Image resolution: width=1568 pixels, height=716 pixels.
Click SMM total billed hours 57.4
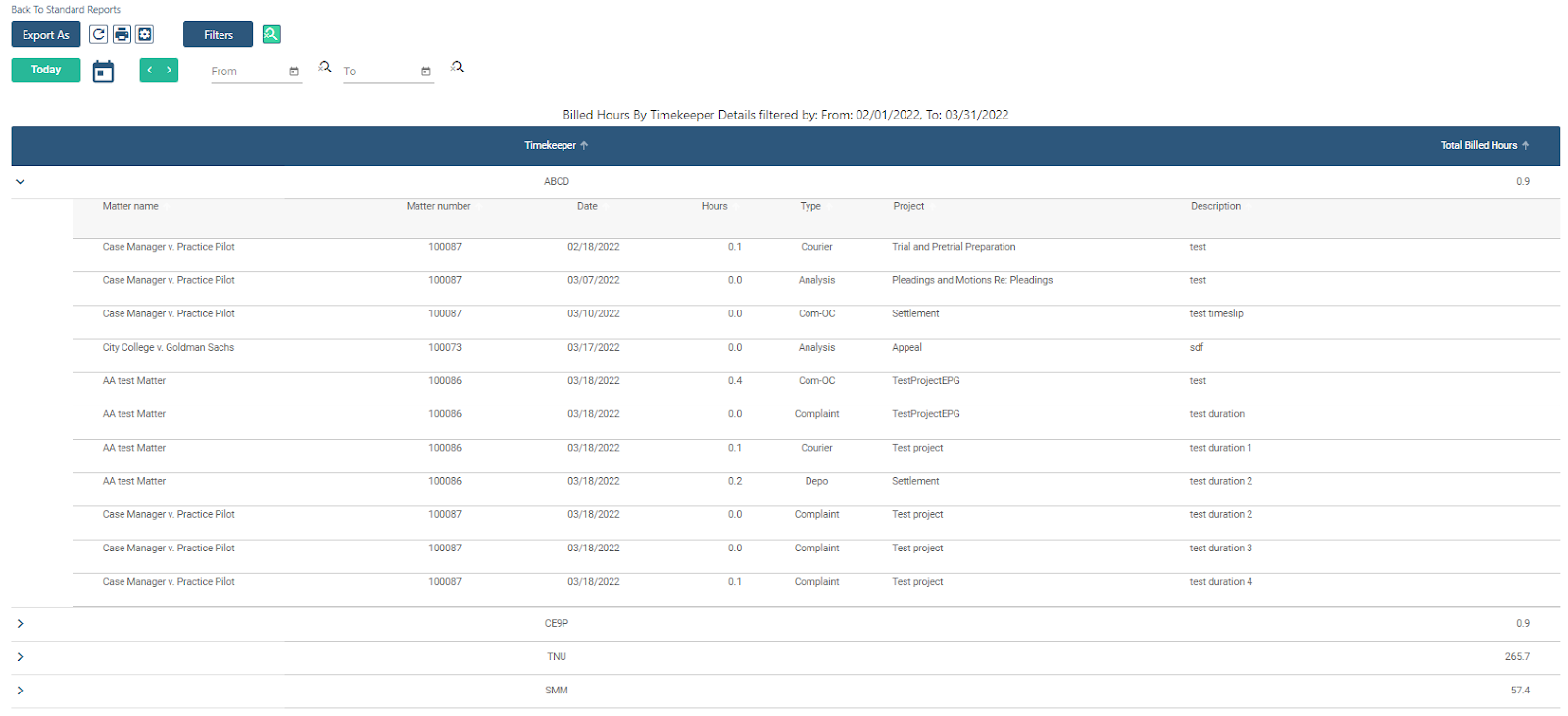coord(1520,690)
